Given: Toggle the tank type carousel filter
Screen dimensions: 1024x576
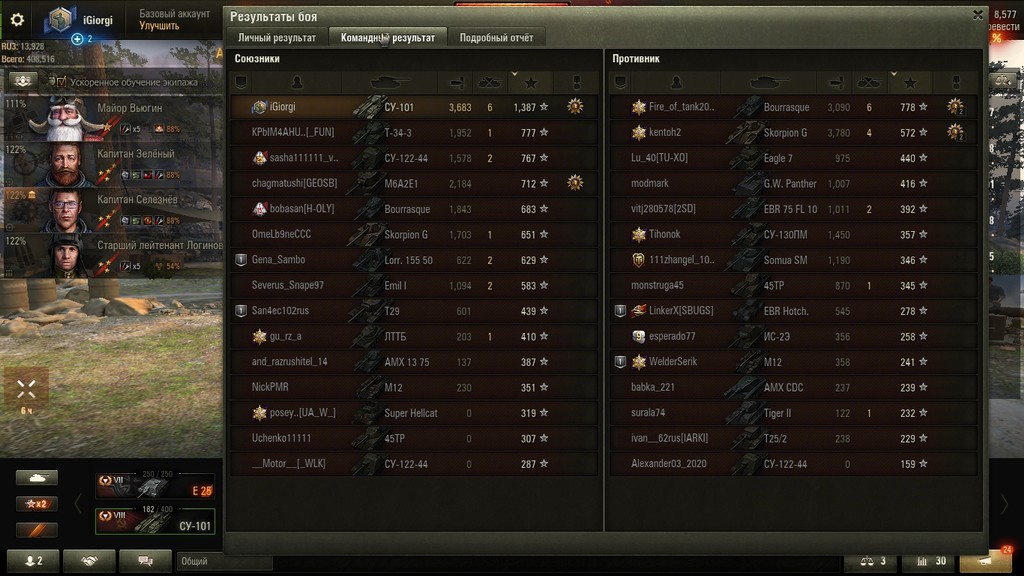Looking at the screenshot, I should [37, 477].
